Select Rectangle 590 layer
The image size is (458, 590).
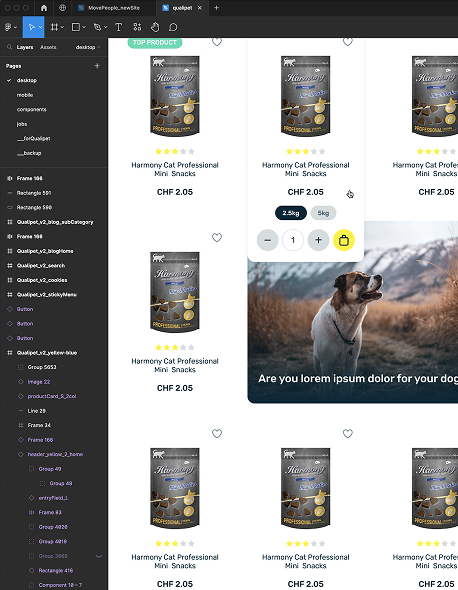coord(54,207)
